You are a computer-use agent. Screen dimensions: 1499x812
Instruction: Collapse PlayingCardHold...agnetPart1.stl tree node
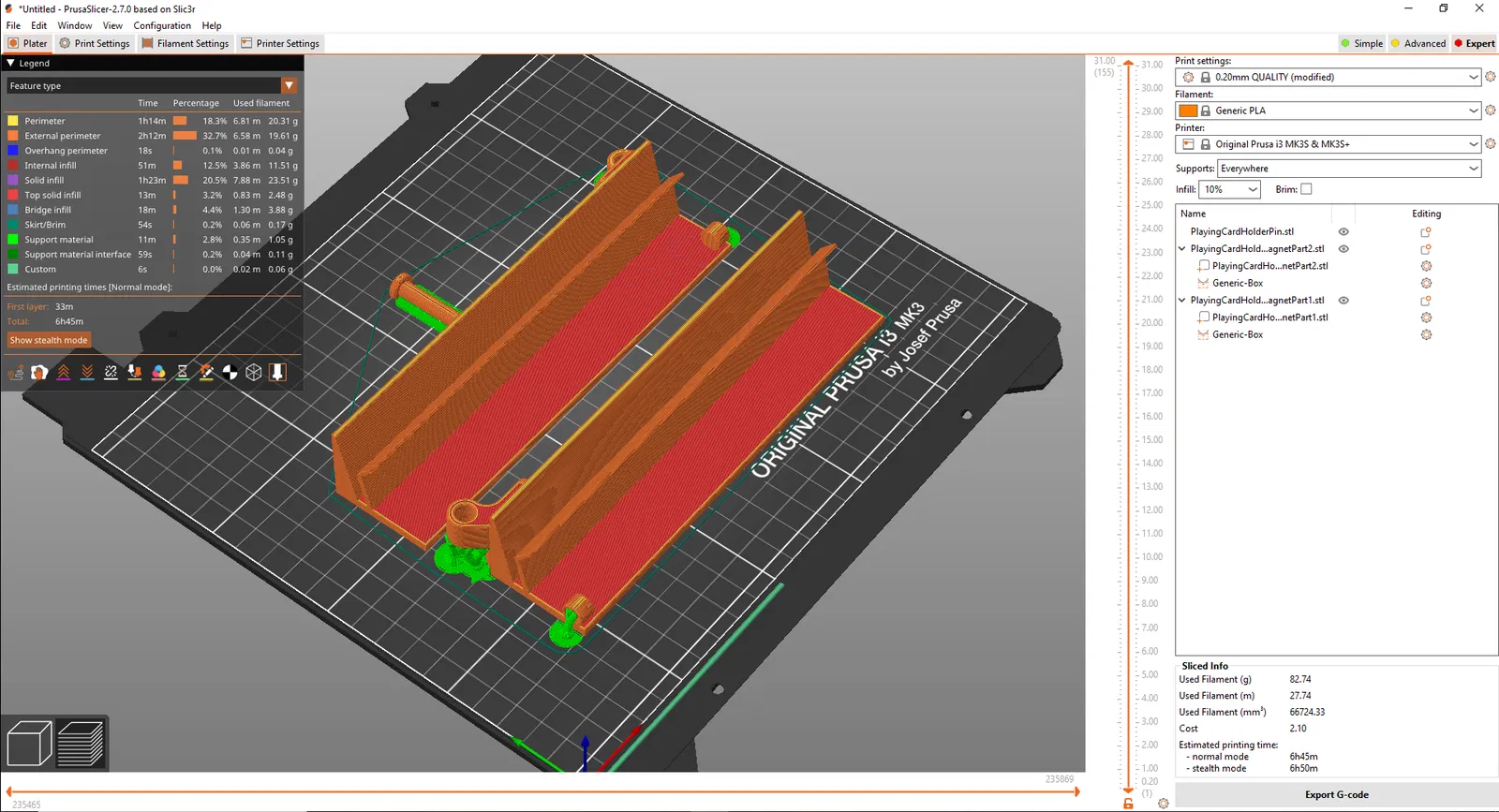1182,301
